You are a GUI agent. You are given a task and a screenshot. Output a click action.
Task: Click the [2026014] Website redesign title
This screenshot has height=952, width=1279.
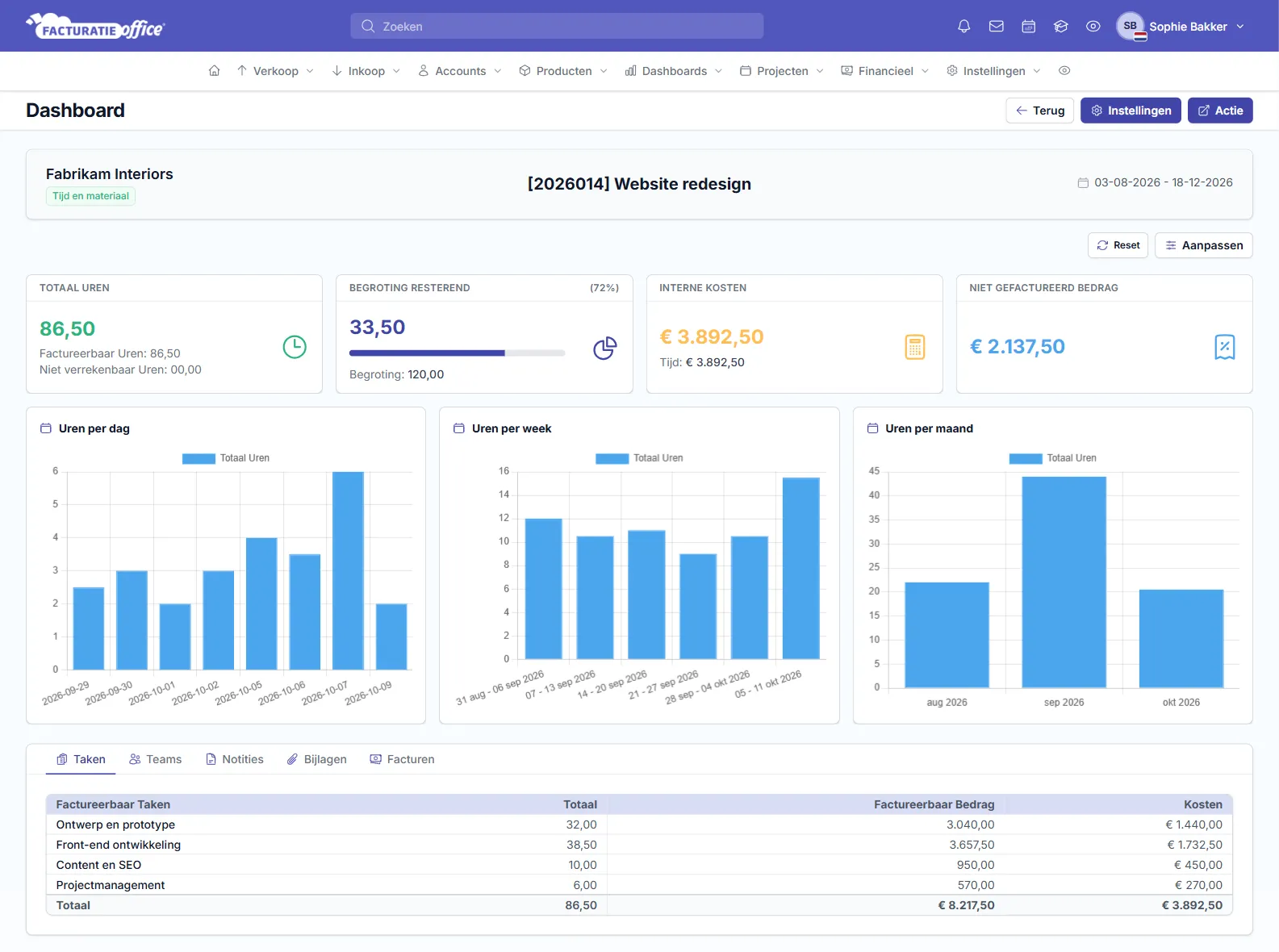point(639,184)
